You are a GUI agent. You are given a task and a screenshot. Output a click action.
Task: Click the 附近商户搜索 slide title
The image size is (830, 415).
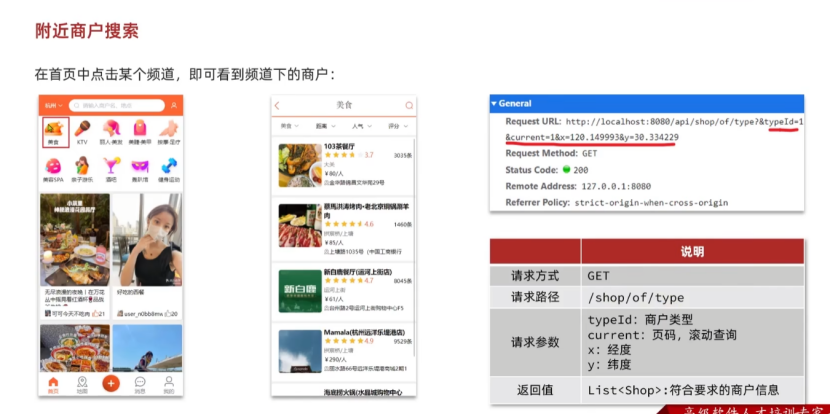tap(87, 31)
